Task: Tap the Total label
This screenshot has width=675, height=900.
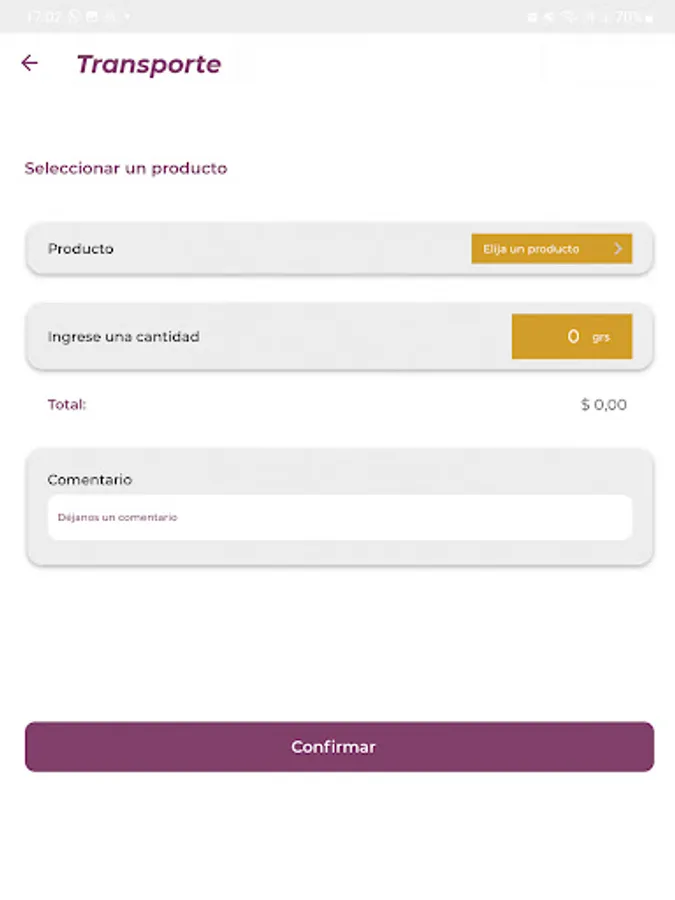Action: (67, 405)
